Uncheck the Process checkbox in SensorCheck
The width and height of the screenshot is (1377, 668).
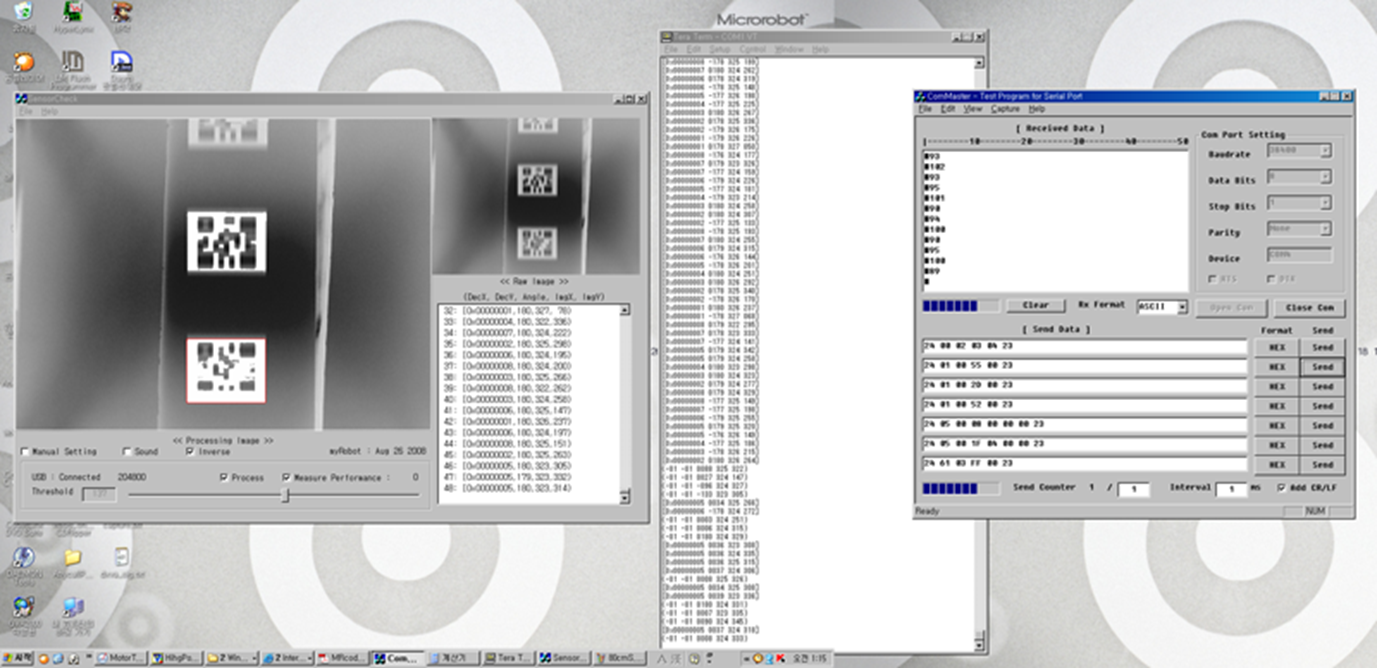[x=224, y=478]
